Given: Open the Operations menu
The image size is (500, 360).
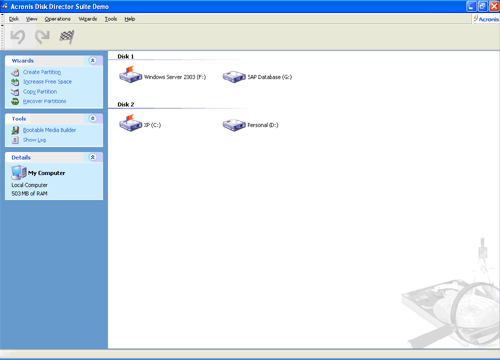Looking at the screenshot, I should 58,19.
